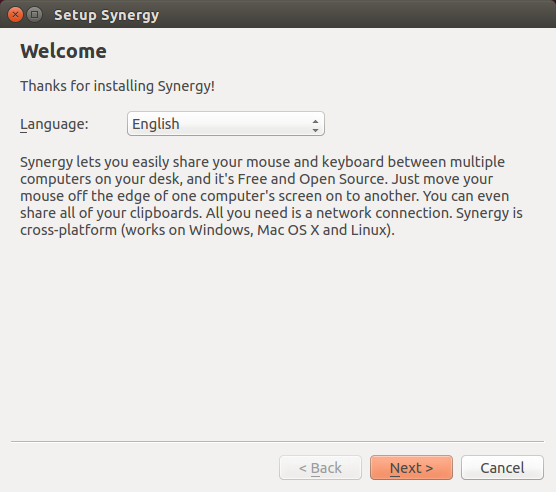Viewport: 556px width, 492px height.
Task: Select the English text in language box
Action: [x=156, y=124]
